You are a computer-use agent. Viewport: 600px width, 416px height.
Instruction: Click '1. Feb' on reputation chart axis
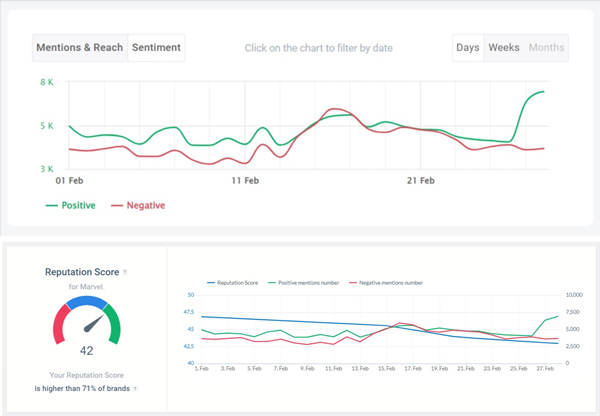(202, 369)
